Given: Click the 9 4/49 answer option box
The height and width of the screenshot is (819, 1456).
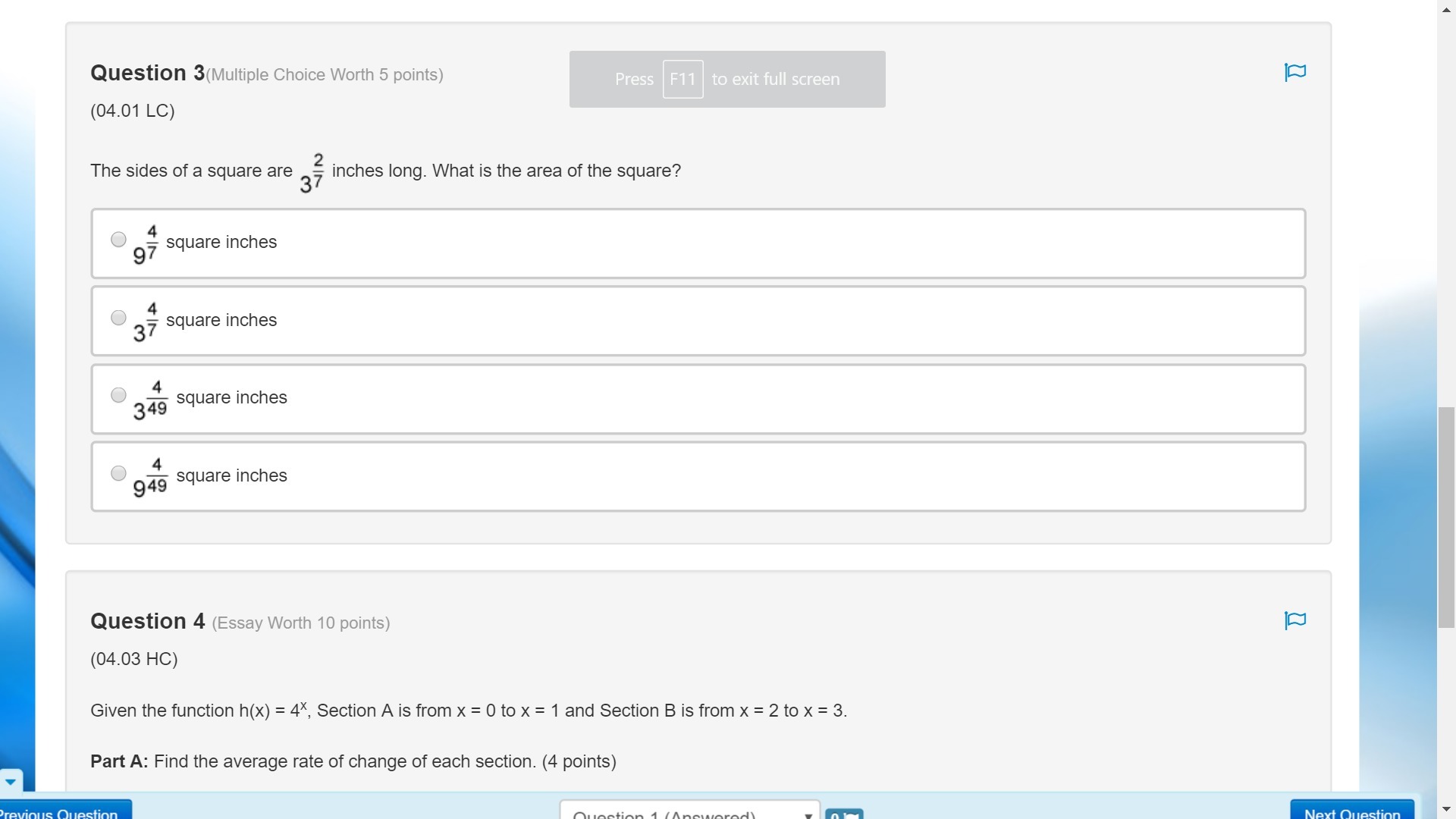Looking at the screenshot, I should pos(698,476).
